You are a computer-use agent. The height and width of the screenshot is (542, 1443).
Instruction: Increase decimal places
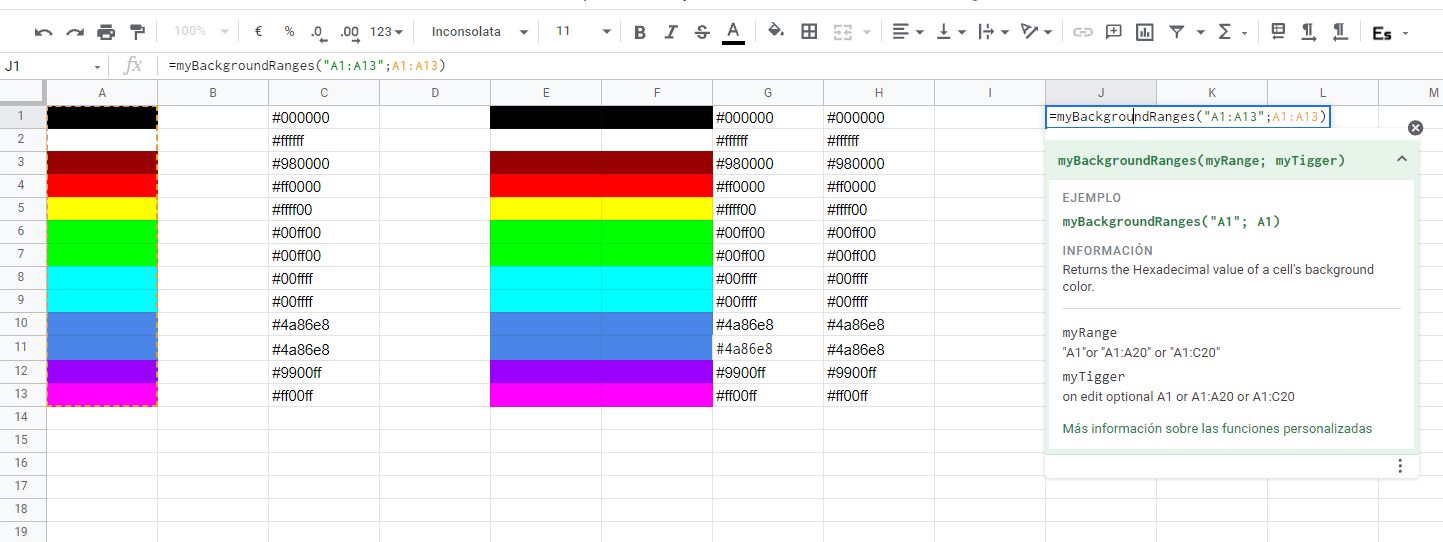349,32
